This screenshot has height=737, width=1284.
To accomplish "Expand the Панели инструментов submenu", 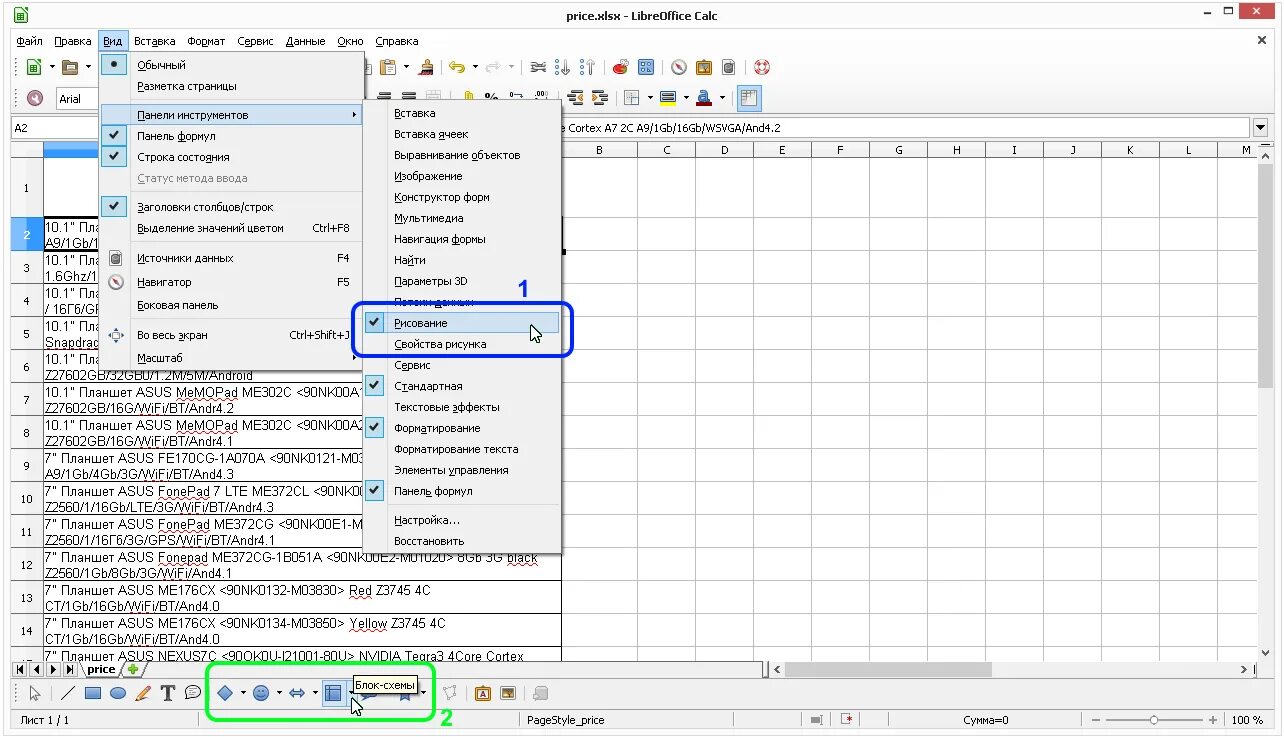I will [x=231, y=115].
